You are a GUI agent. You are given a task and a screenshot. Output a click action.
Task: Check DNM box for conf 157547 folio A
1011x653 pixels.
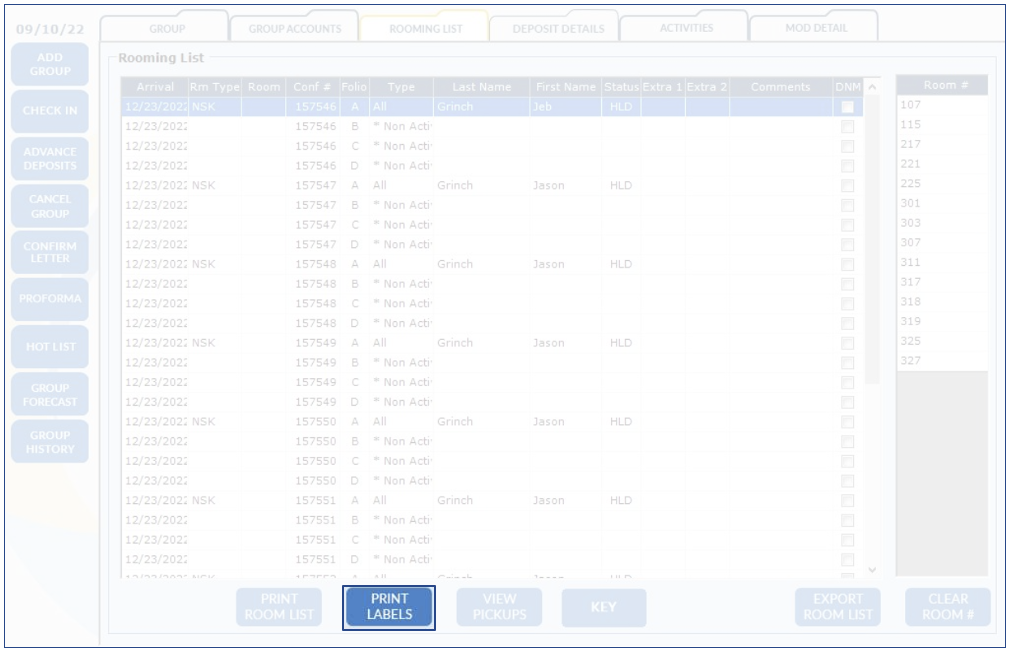pyautogui.click(x=847, y=186)
